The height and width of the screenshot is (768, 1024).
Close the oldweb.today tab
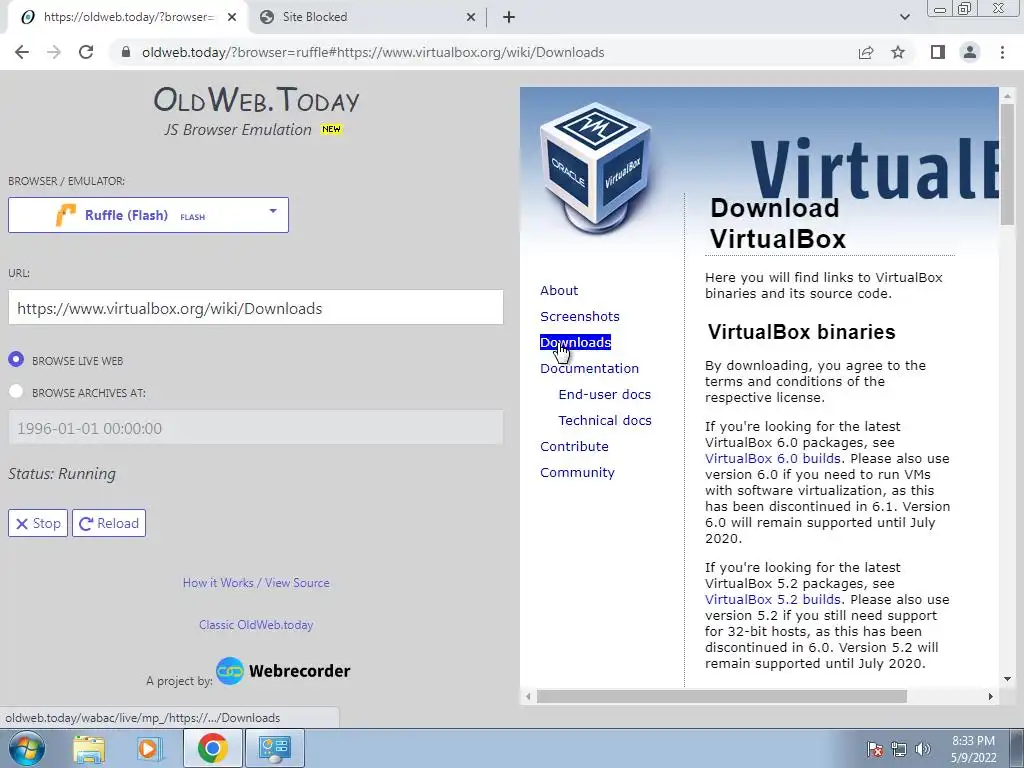coord(232,17)
